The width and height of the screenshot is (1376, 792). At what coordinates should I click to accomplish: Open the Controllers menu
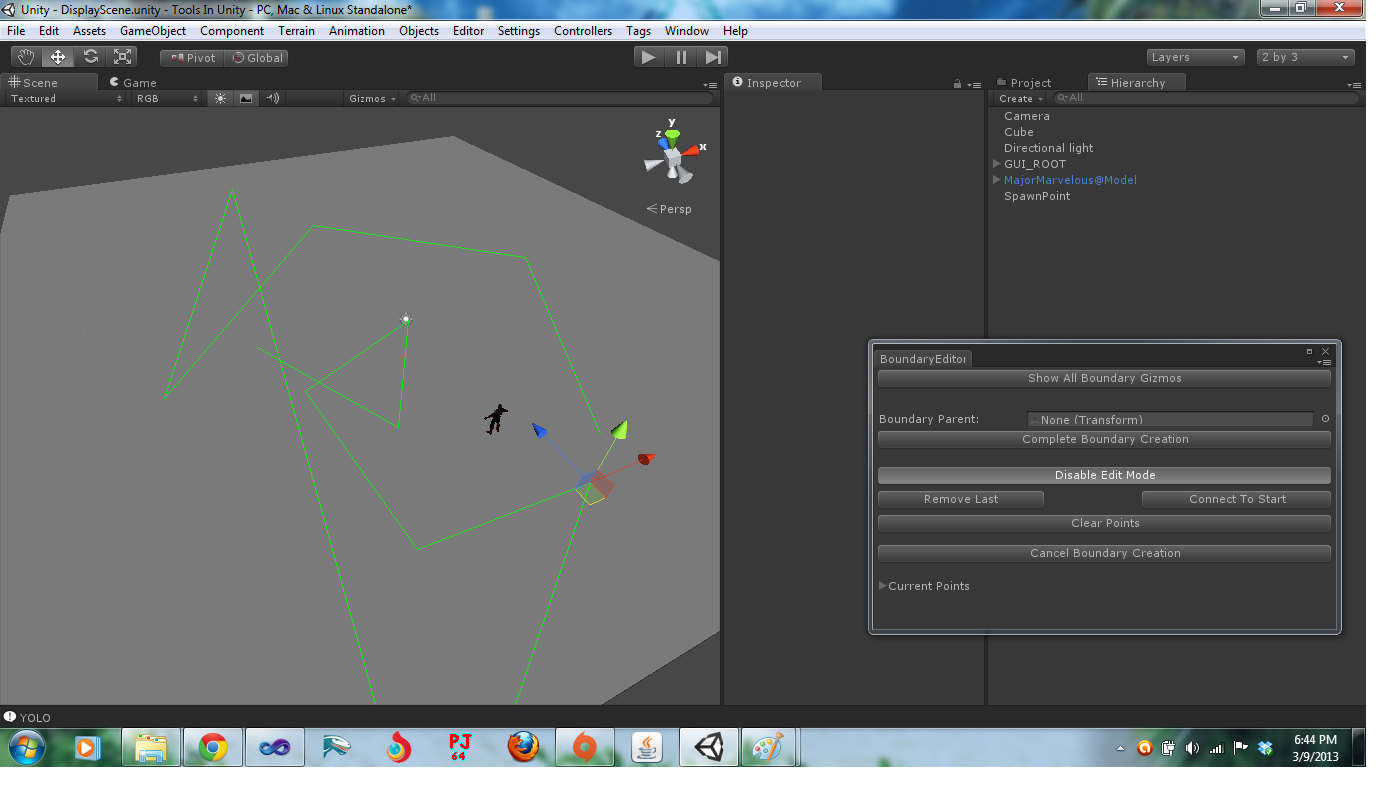click(x=583, y=31)
